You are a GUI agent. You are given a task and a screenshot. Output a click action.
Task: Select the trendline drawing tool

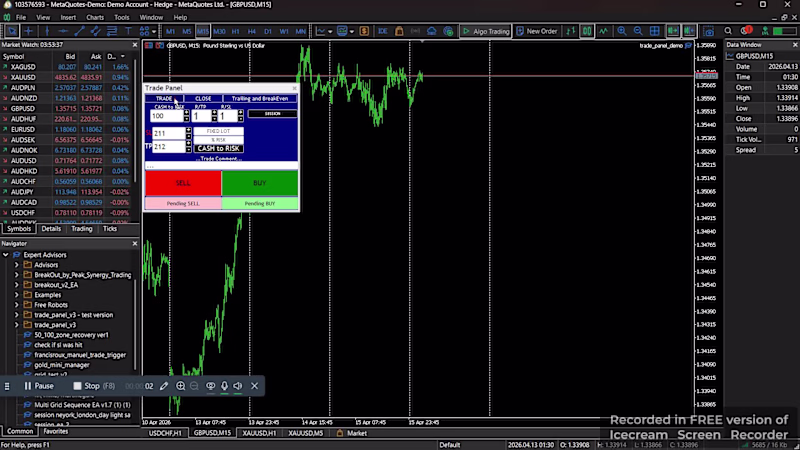[x=79, y=31]
